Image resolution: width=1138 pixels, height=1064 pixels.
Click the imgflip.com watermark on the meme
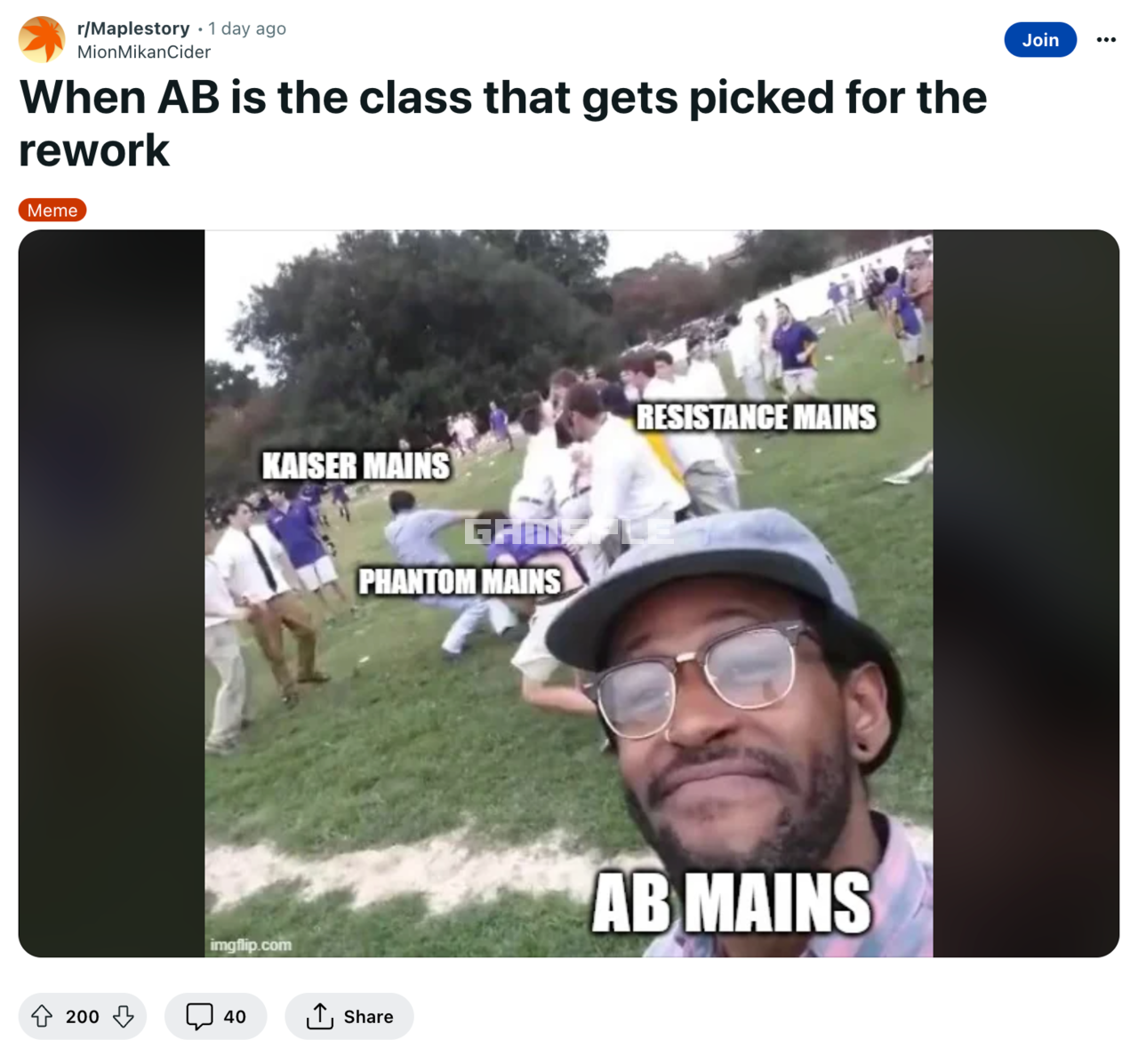pyautogui.click(x=251, y=944)
